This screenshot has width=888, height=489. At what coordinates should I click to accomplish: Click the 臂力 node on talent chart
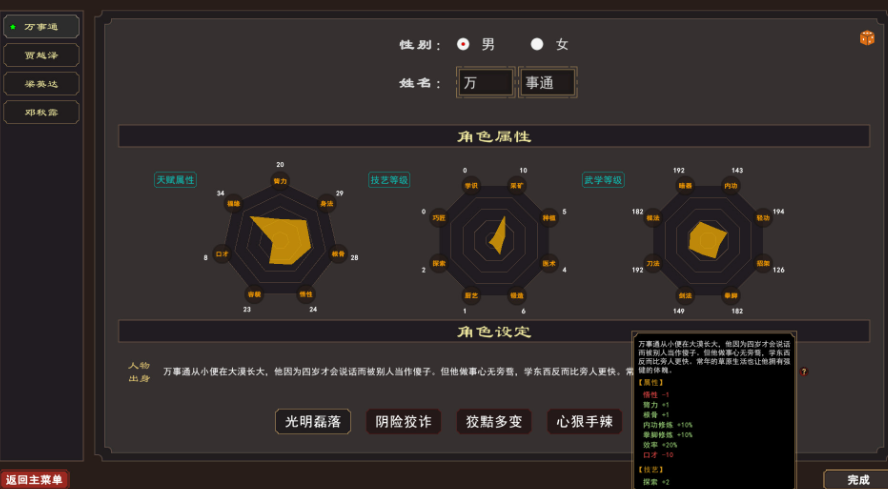pos(280,181)
